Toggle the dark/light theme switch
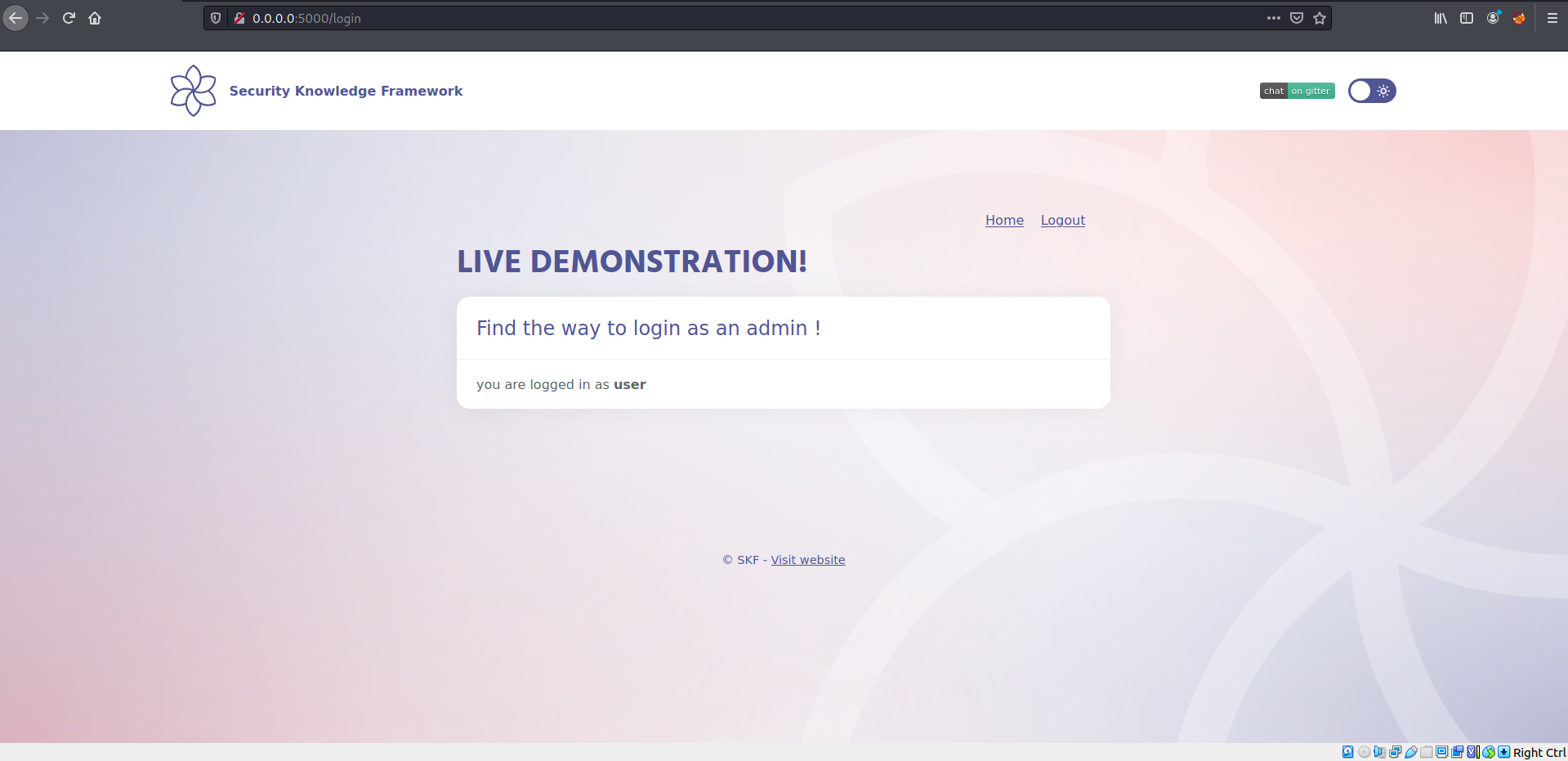The image size is (1568, 761). (x=1372, y=91)
